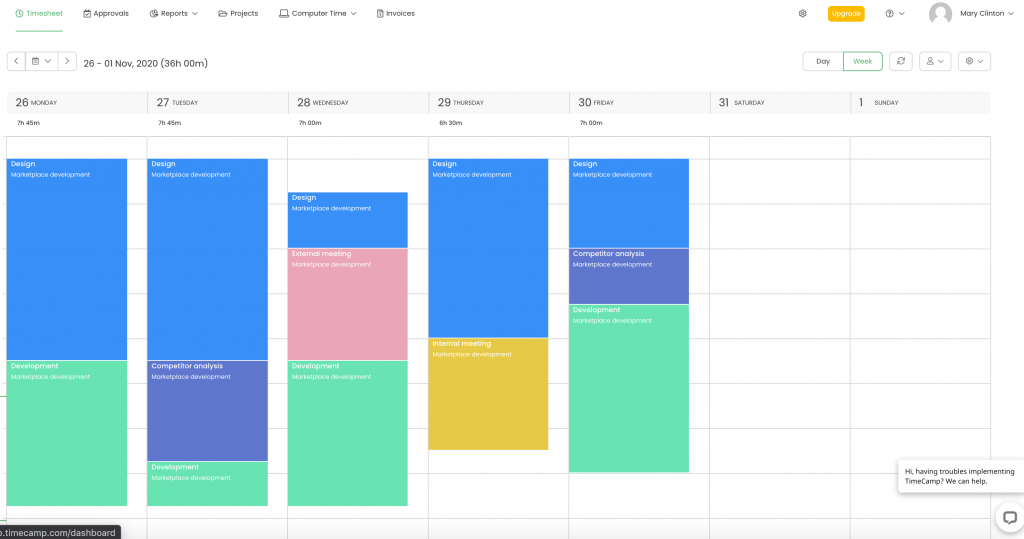Open Wednesday's External meeting entry
The image size is (1024, 539).
point(347,304)
